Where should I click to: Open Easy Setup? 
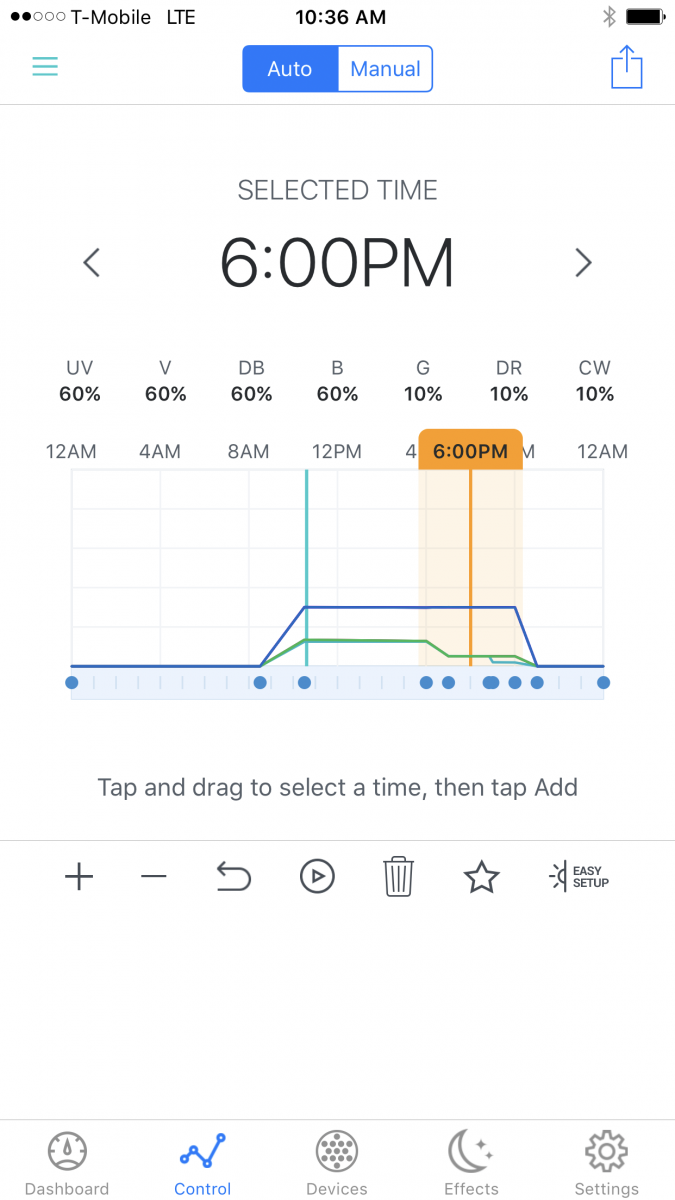click(x=580, y=877)
